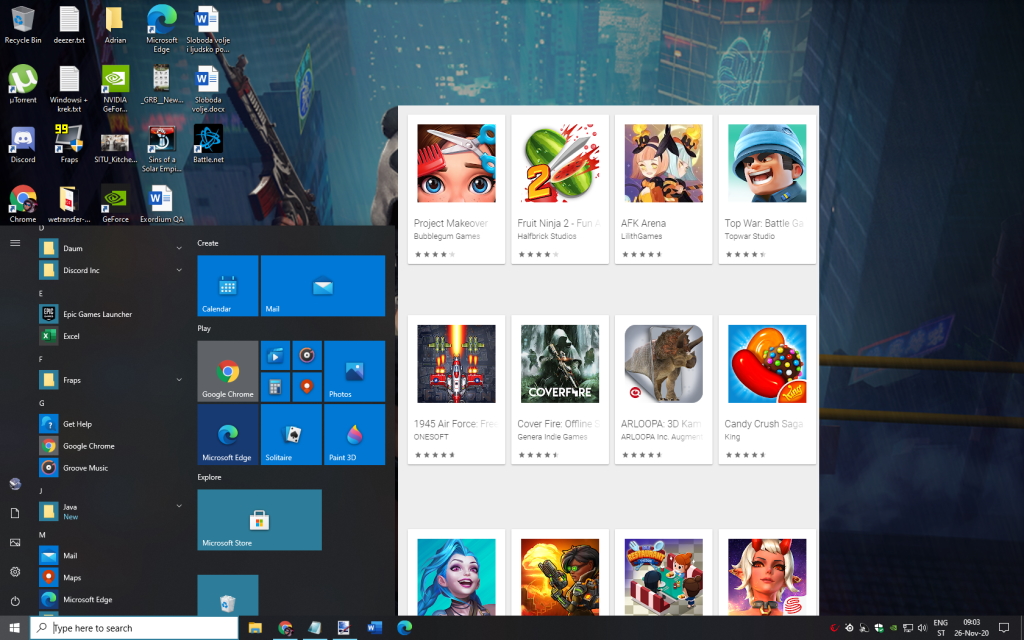Click the Start menu hamburger expand button
The height and width of the screenshot is (640, 1024).
click(15, 243)
